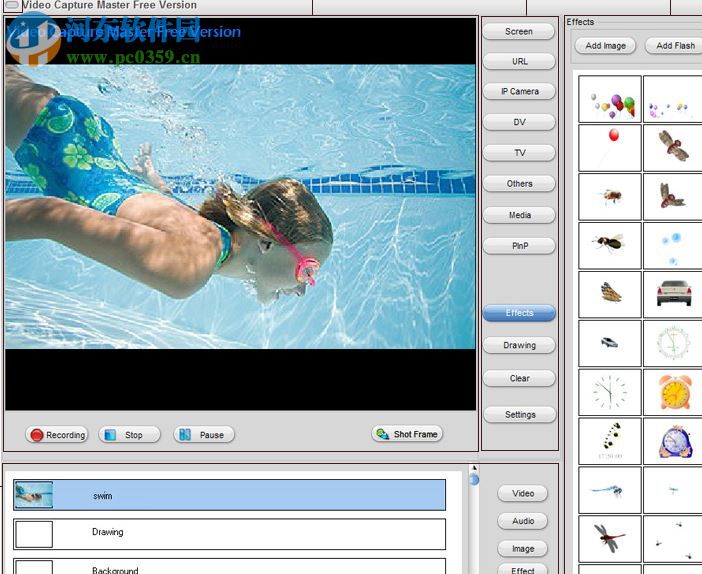Screen dimensions: 702x574
Task: Open the Others source option
Action: [519, 184]
